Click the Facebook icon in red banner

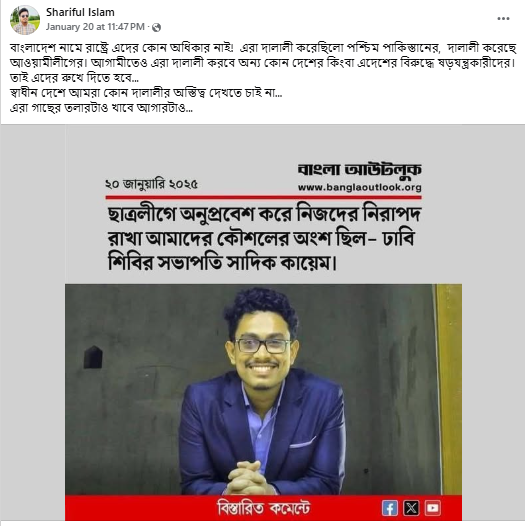point(389,508)
